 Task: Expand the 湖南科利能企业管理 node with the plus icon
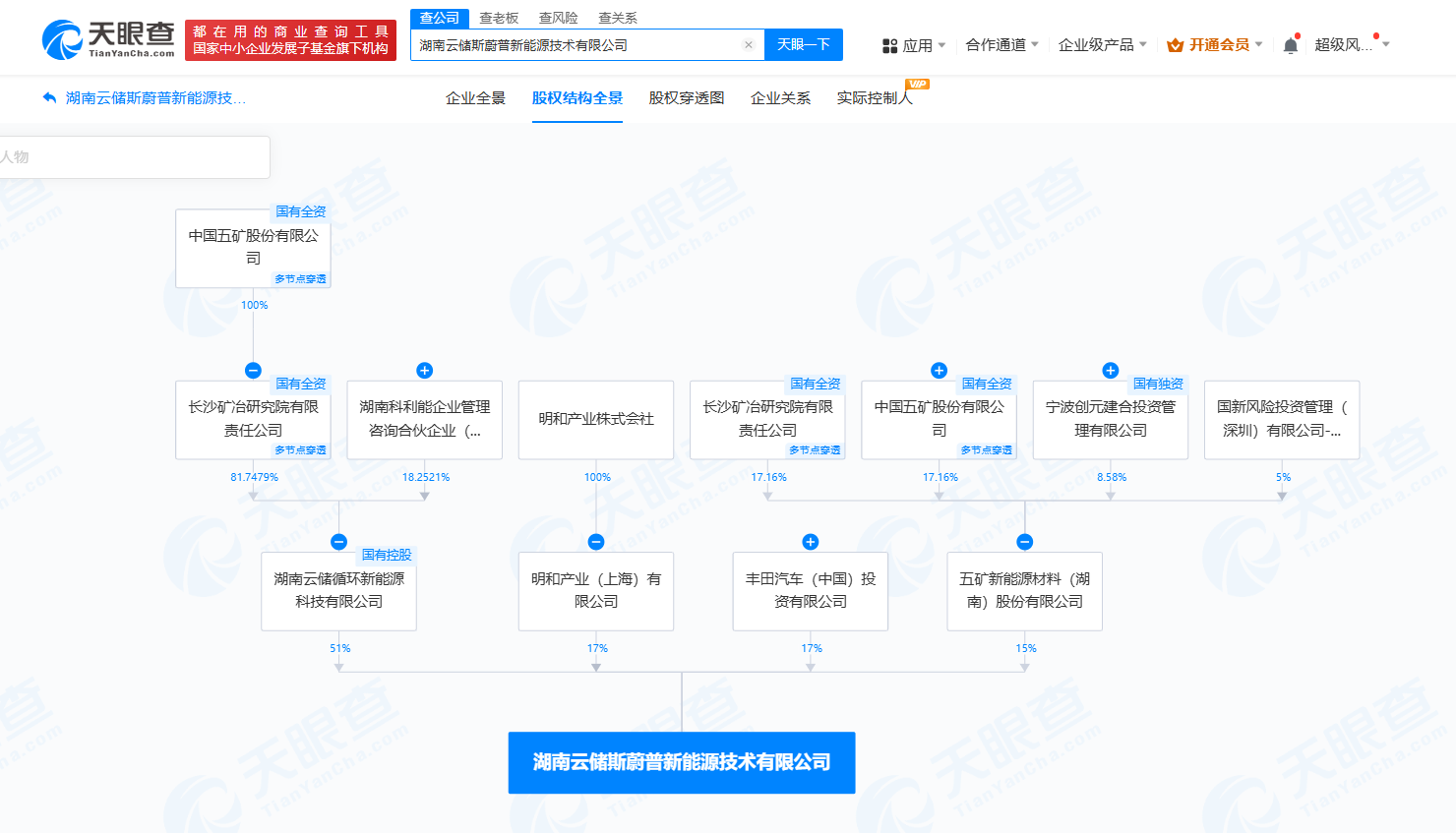click(425, 371)
